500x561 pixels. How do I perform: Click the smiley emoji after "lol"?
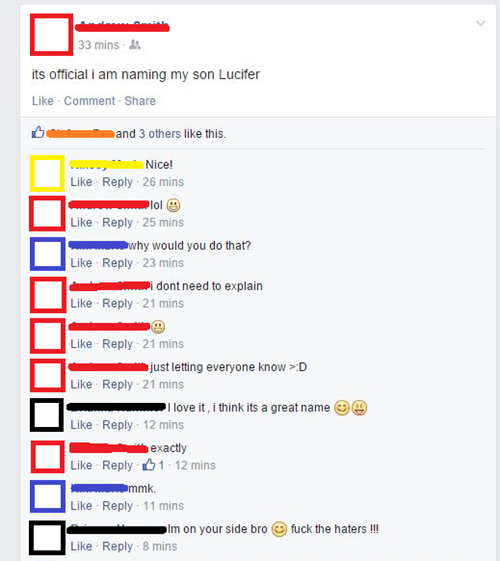coord(173,205)
